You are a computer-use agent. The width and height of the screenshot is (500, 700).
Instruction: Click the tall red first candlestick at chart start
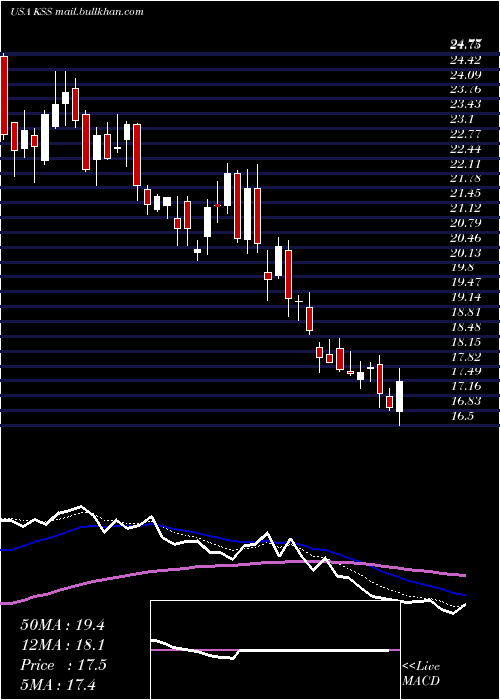tap(4, 96)
